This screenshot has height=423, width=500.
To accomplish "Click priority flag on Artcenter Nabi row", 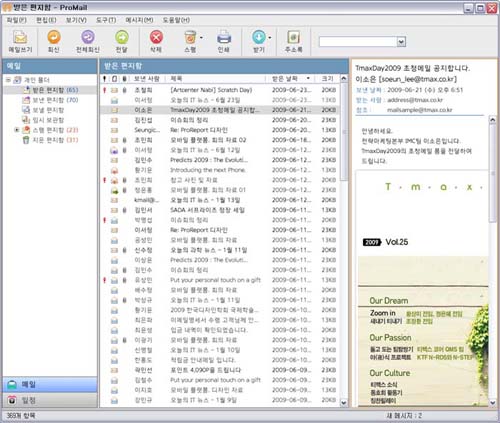I will click(x=105, y=90).
